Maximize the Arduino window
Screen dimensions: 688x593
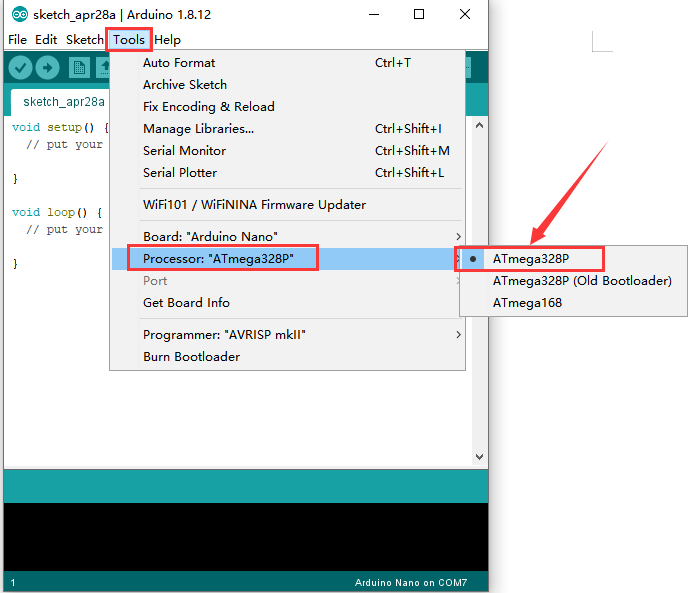click(x=419, y=14)
